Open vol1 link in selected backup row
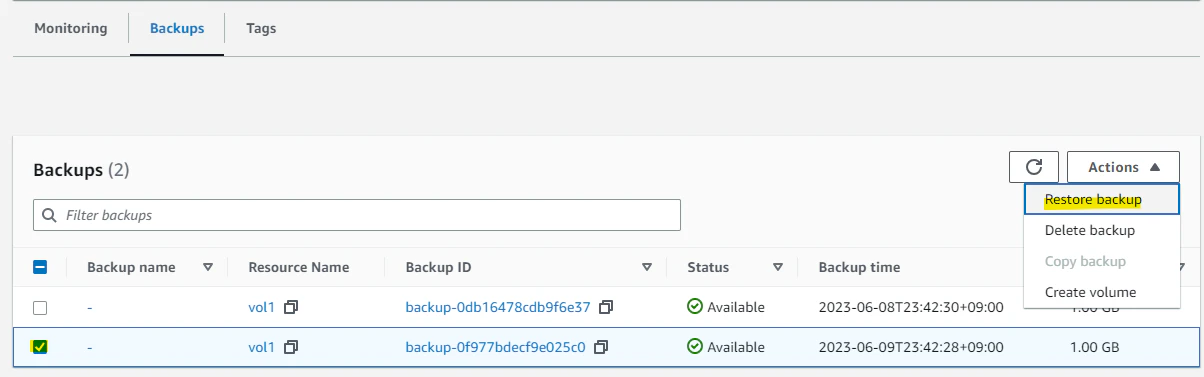 [261, 347]
